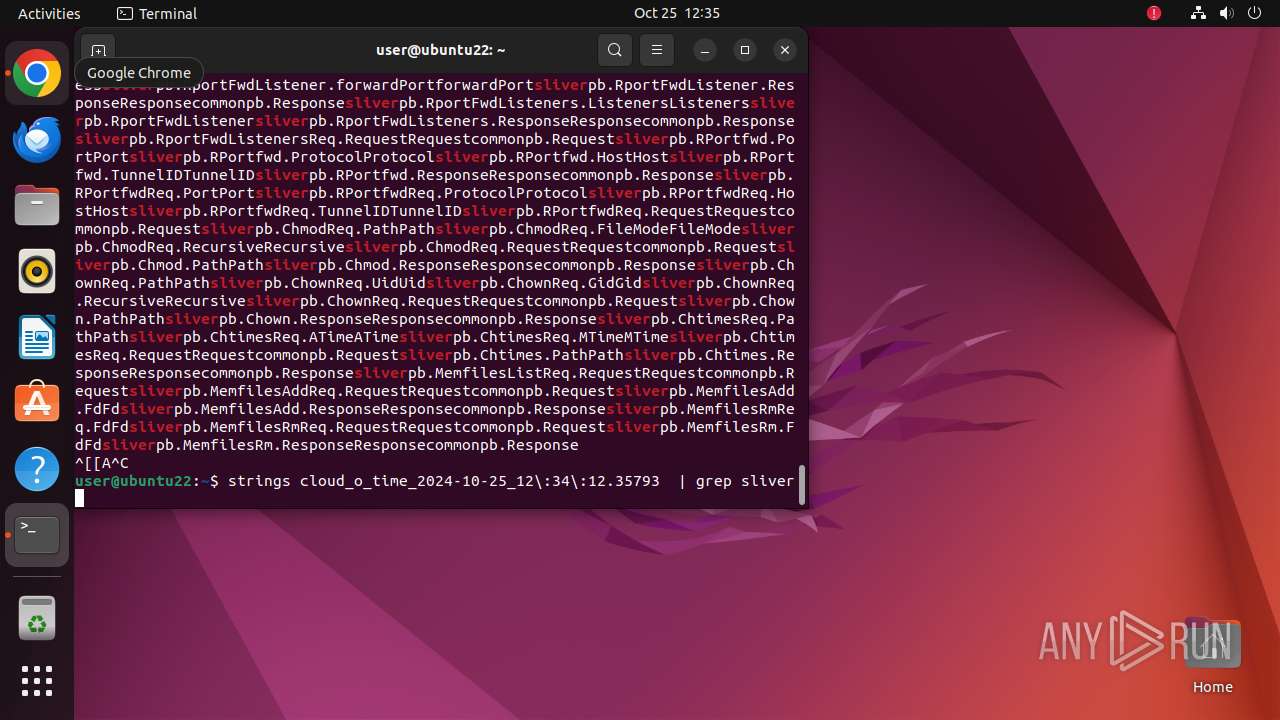Open the Help icon in the dock
The width and height of the screenshot is (1280, 720).
(37, 469)
